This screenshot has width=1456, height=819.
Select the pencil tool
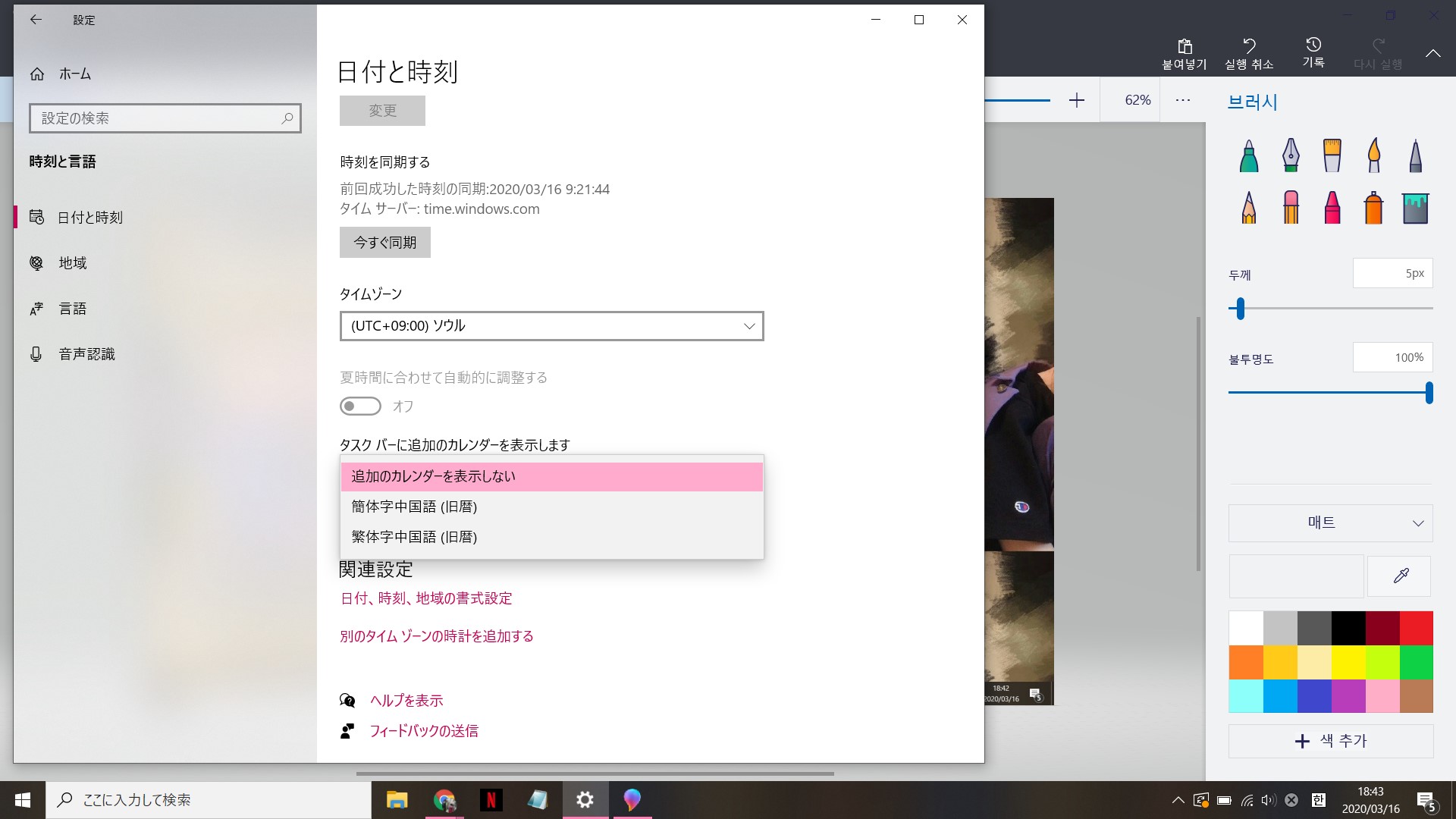(x=1248, y=207)
